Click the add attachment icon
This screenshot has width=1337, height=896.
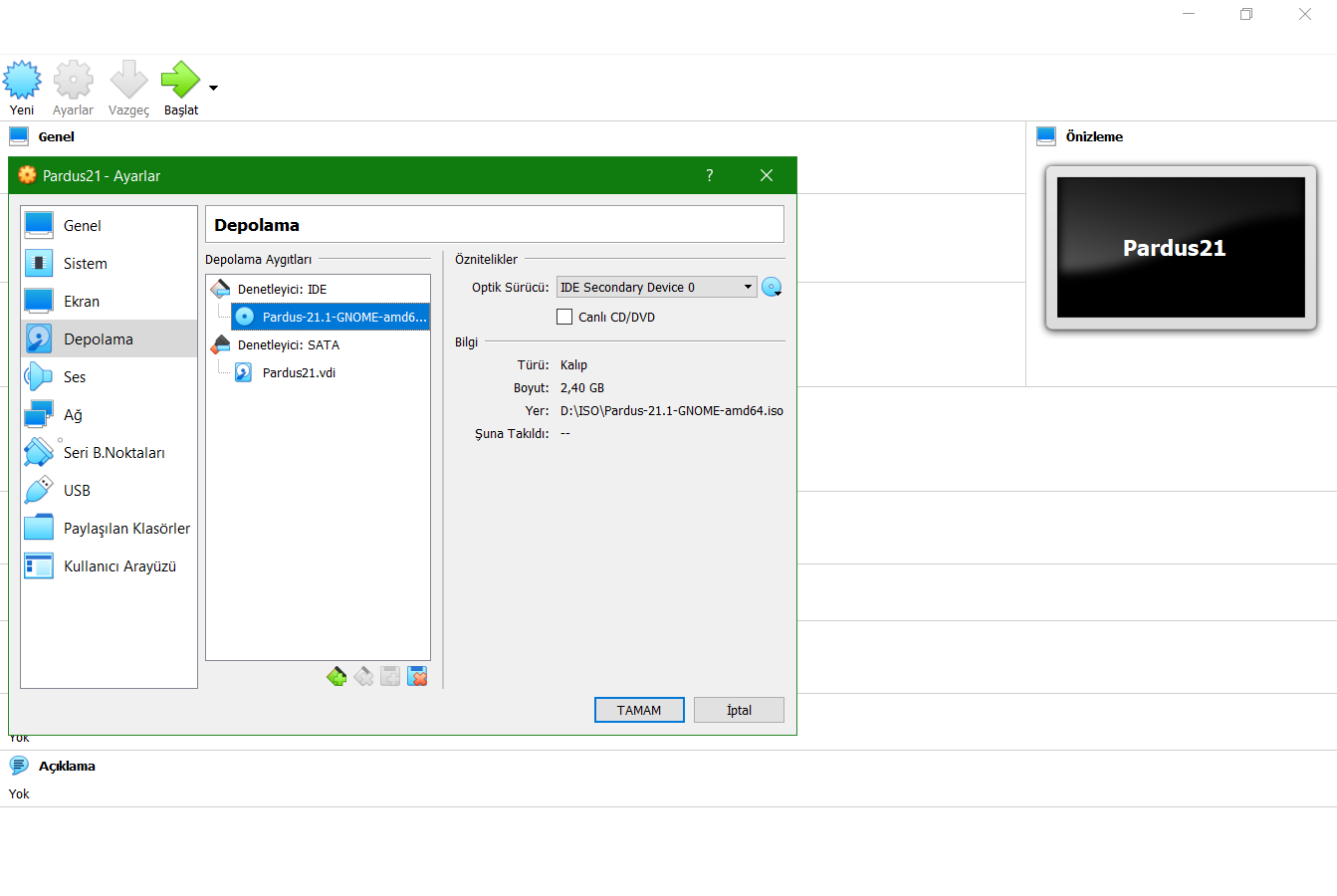390,677
